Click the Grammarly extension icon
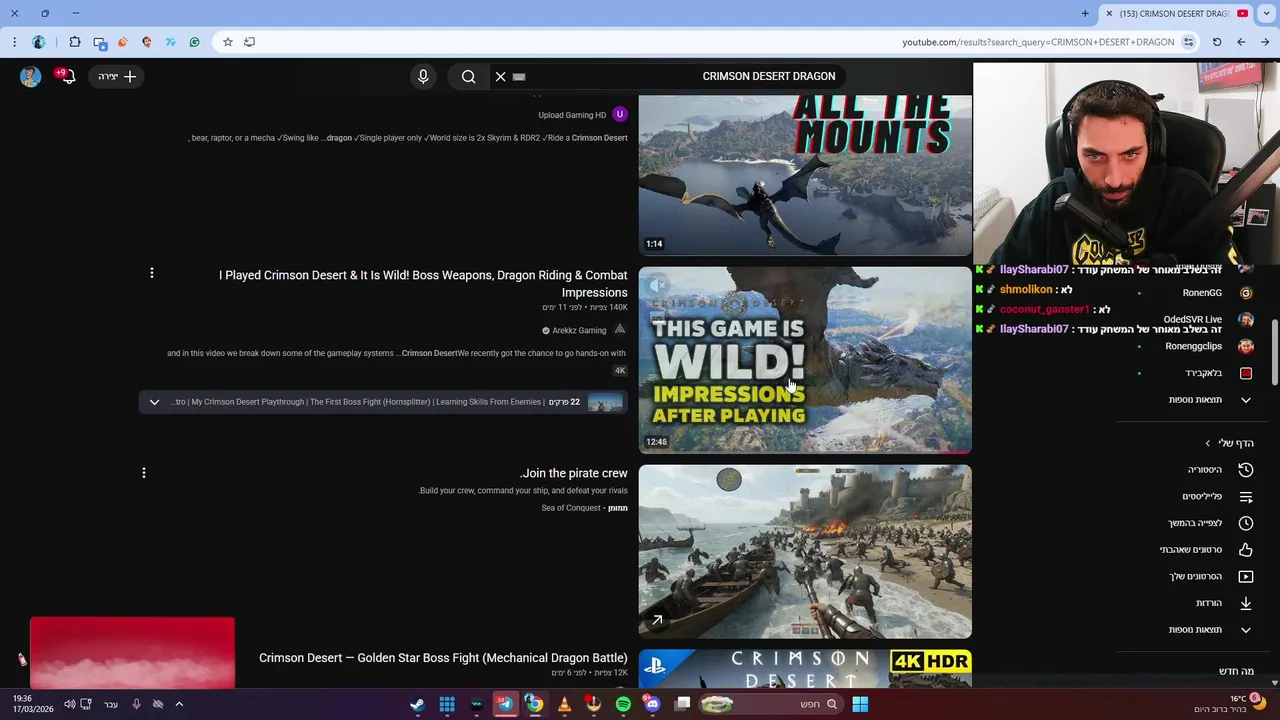Screen dimensions: 1280x720 point(195,42)
